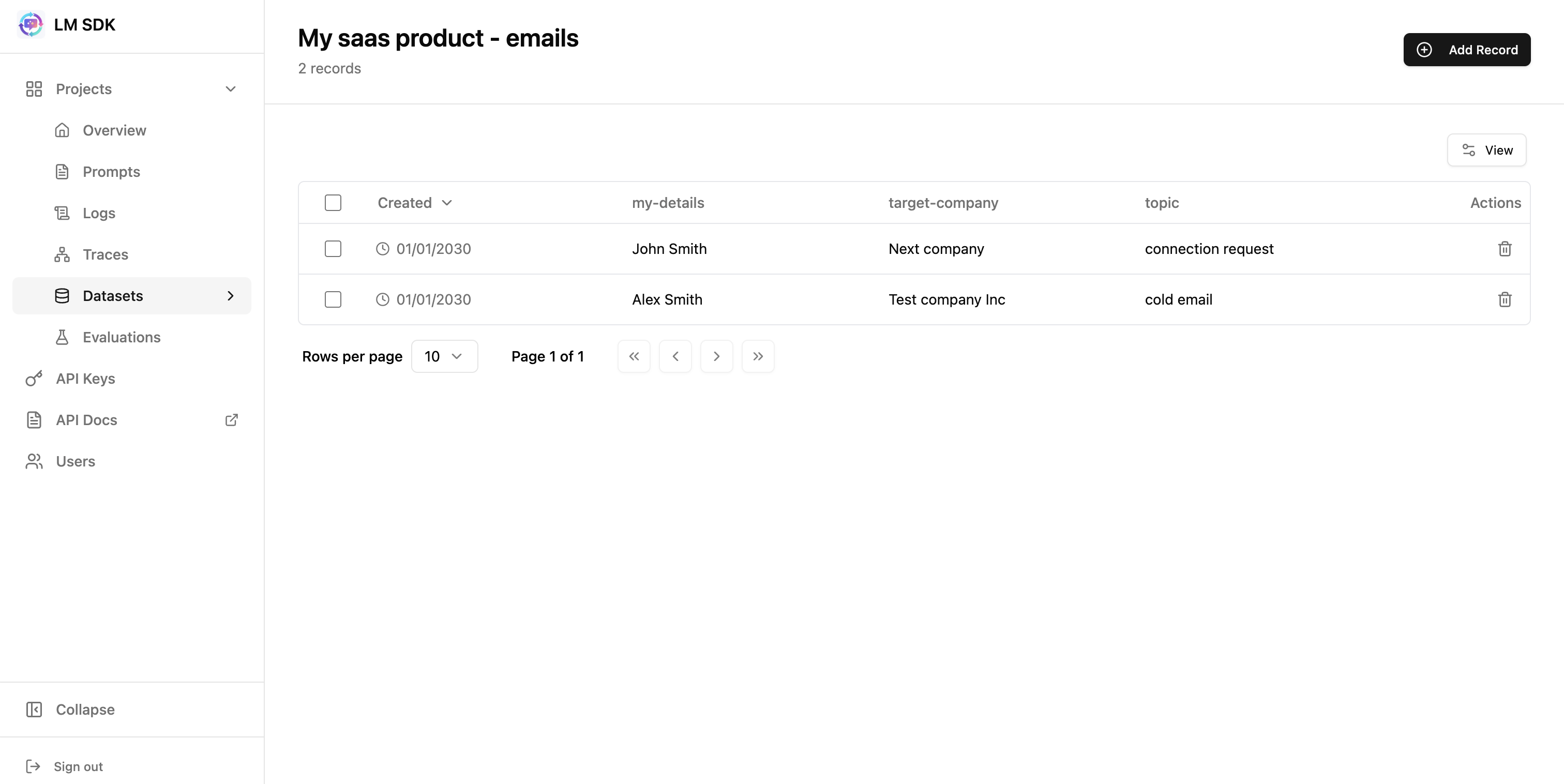Screen dimensions: 1564x784
Task: Navigate to Traces
Action: click(105, 254)
